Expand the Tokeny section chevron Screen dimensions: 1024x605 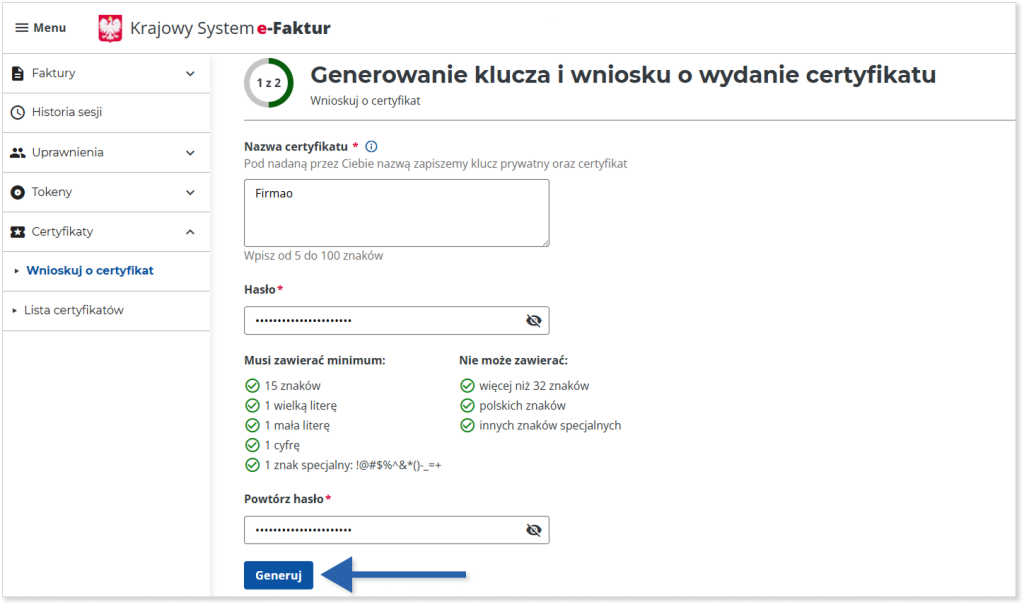coord(190,192)
